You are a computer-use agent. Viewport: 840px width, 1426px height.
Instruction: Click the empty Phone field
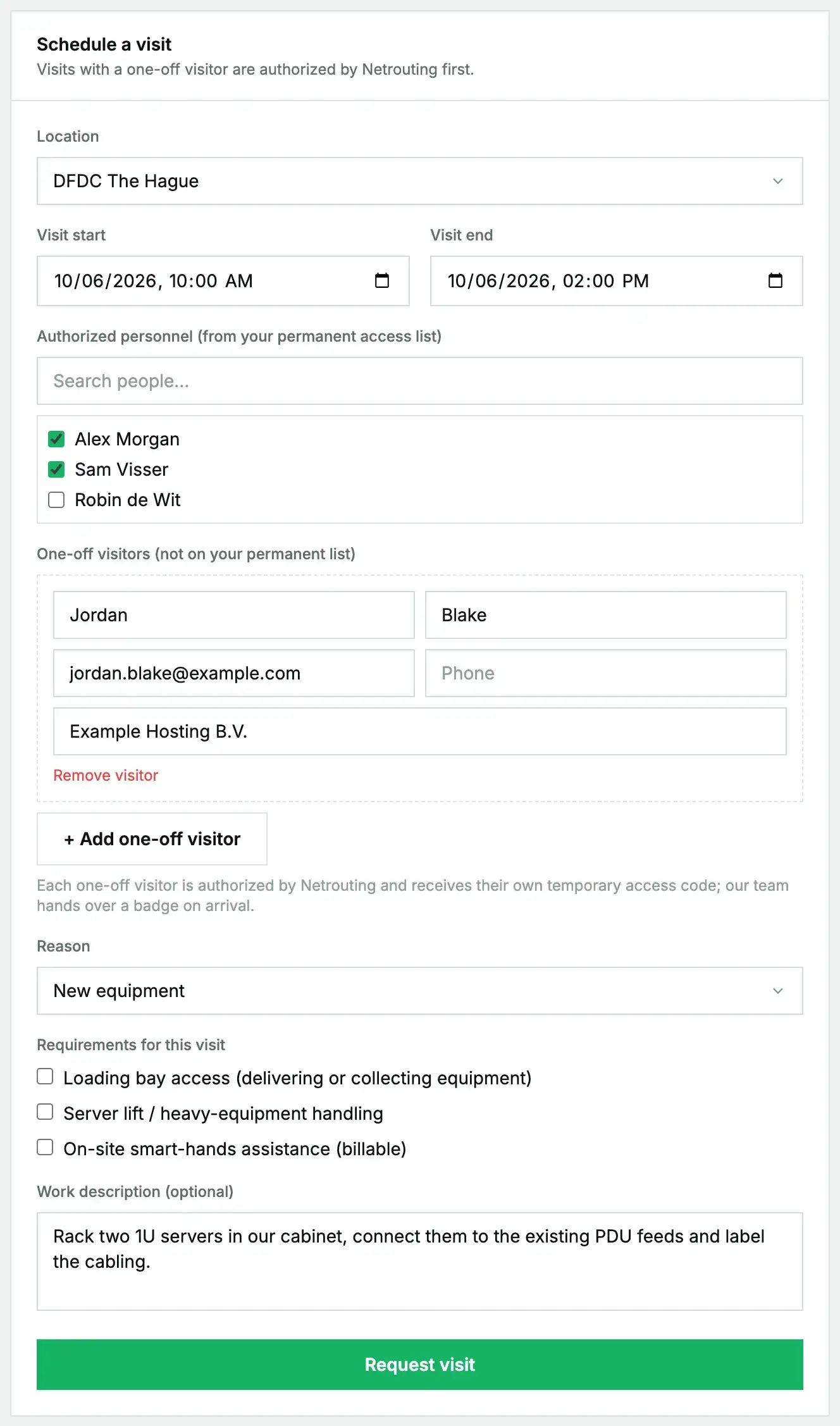click(x=606, y=673)
